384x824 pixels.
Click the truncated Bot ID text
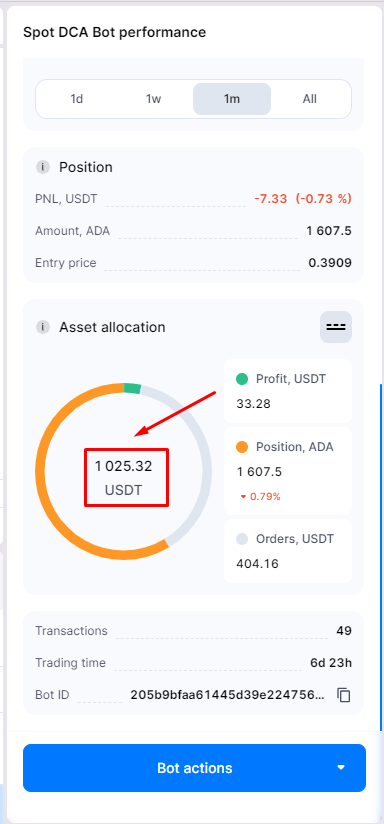point(227,695)
